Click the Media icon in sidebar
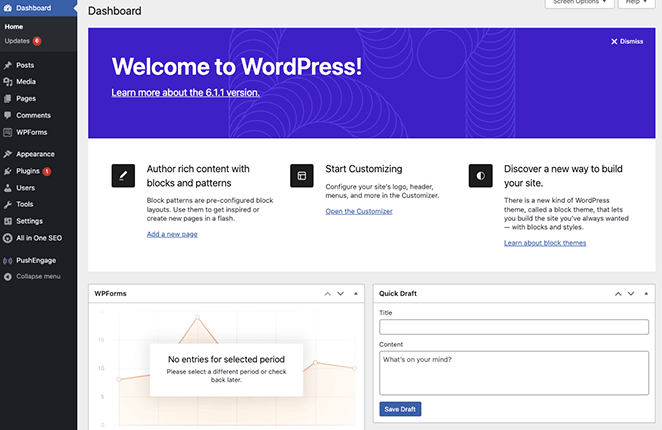The height and width of the screenshot is (430, 662). [8, 82]
